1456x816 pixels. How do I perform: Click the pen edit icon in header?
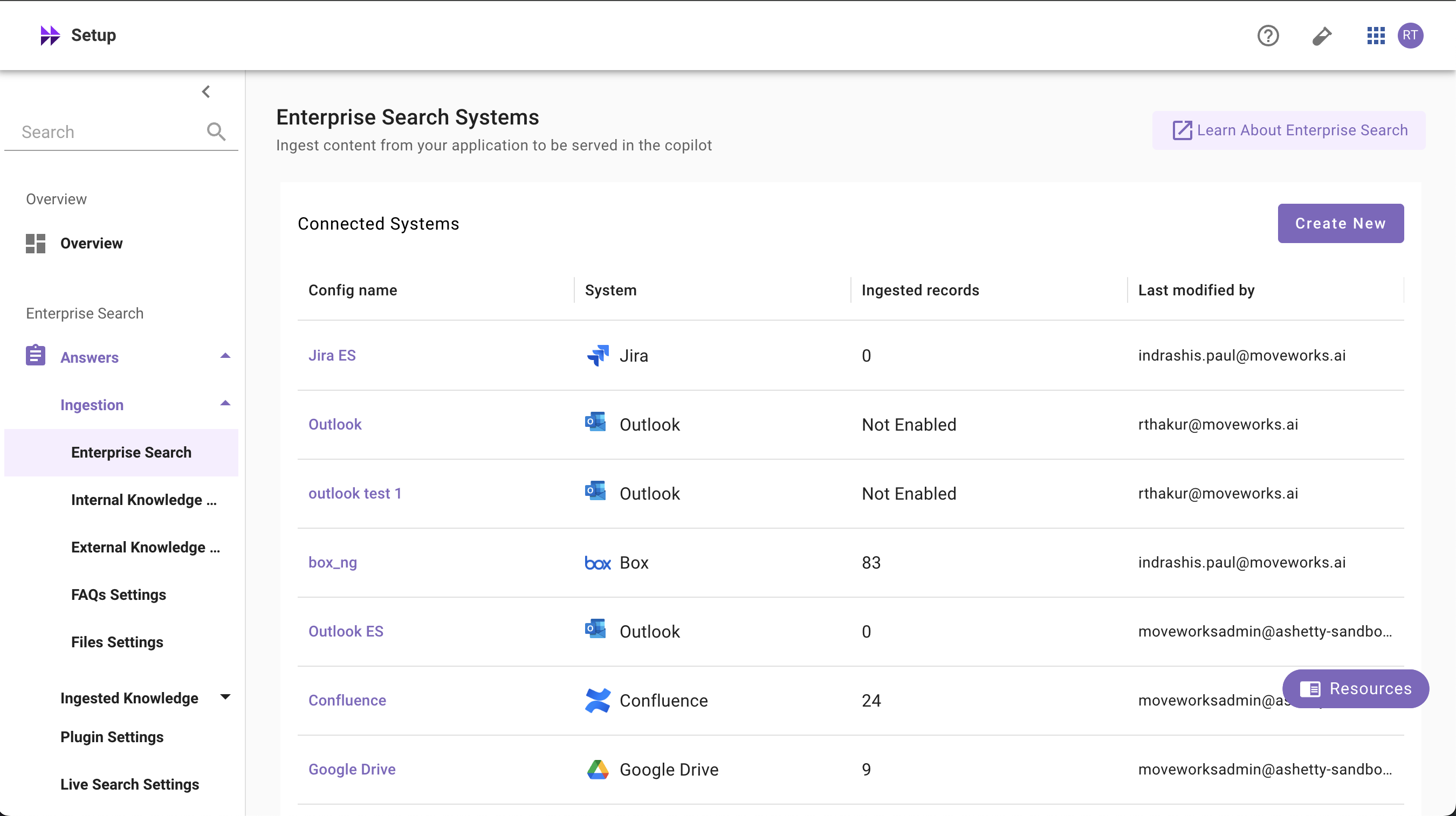[1322, 36]
